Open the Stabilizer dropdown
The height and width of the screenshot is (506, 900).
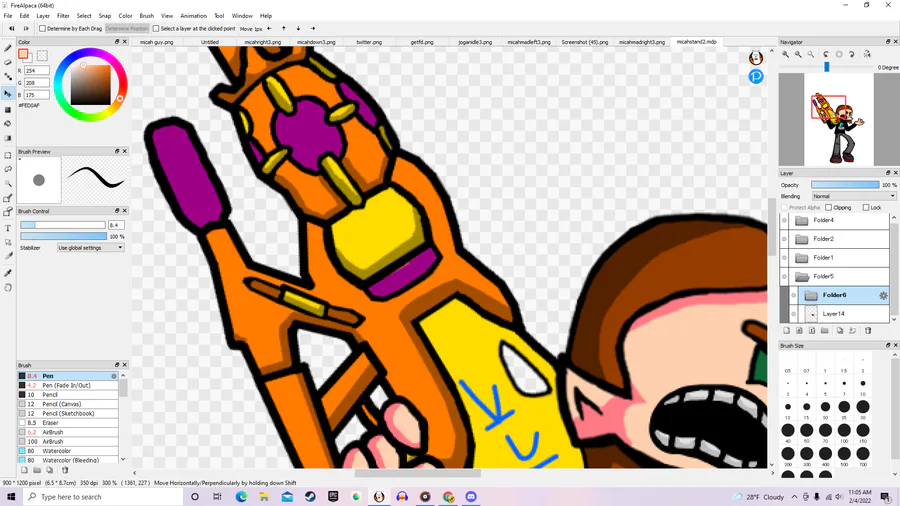click(91, 248)
